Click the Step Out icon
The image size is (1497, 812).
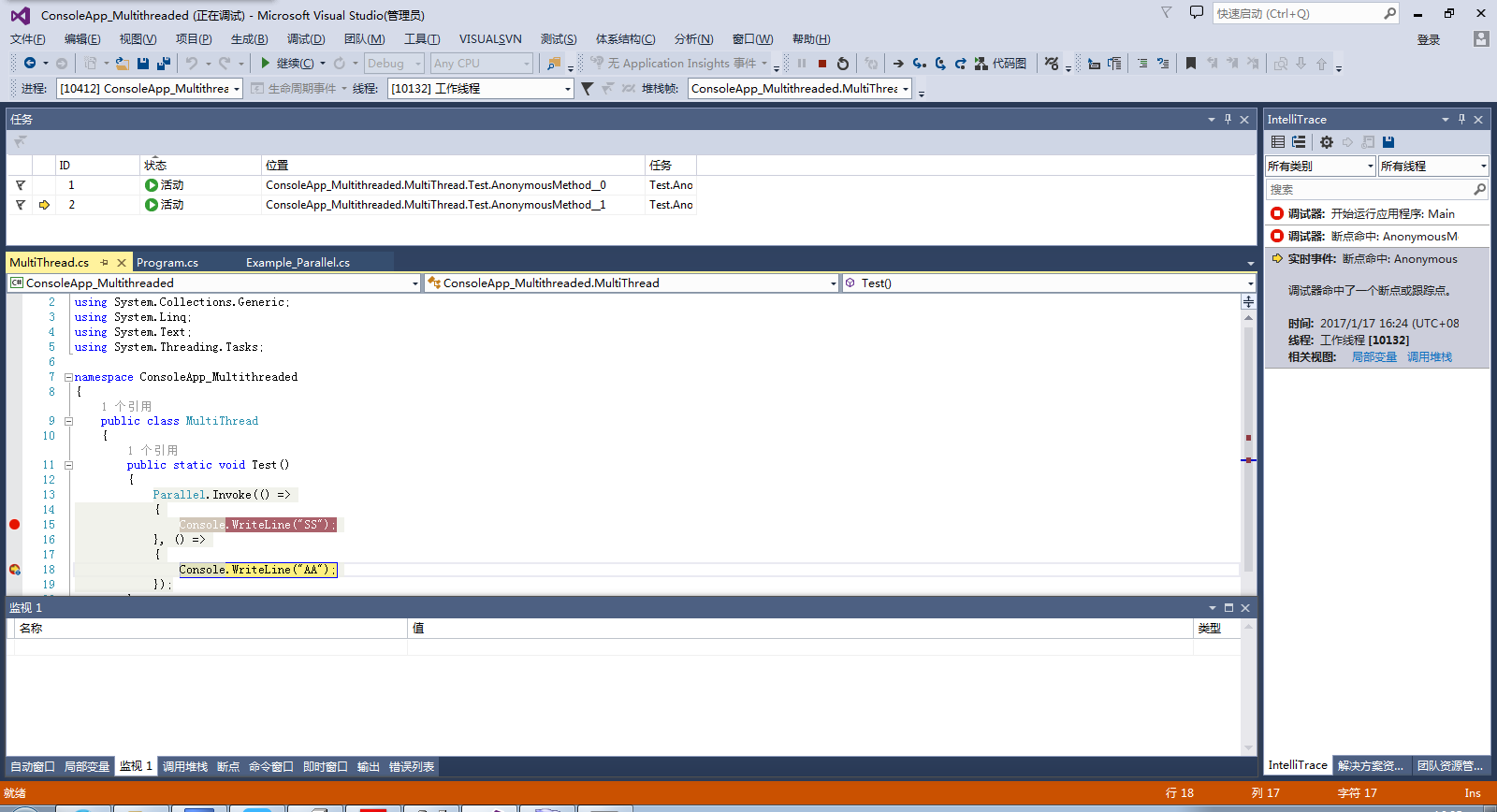[x=961, y=63]
